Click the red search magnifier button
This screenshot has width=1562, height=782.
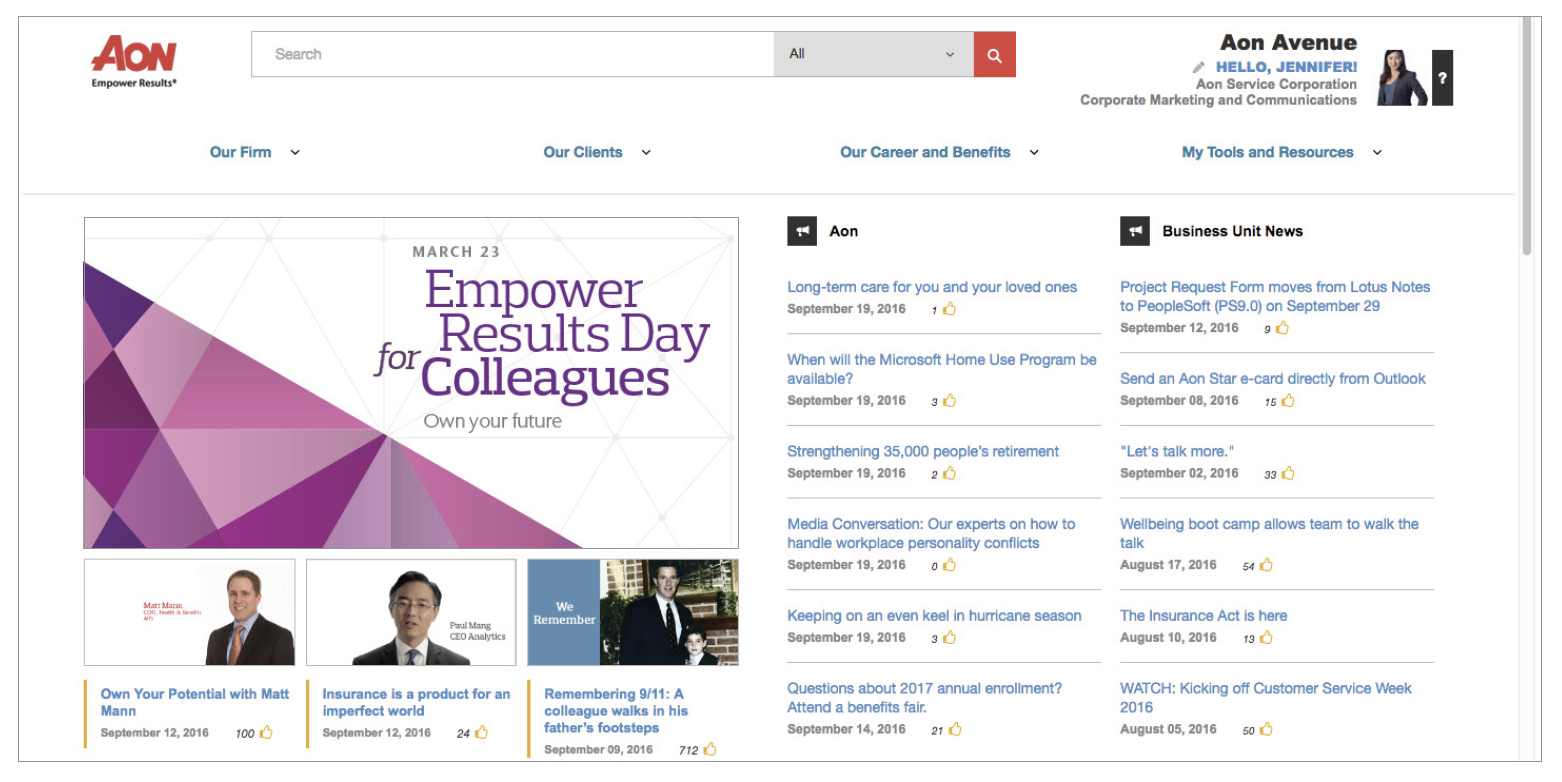994,55
